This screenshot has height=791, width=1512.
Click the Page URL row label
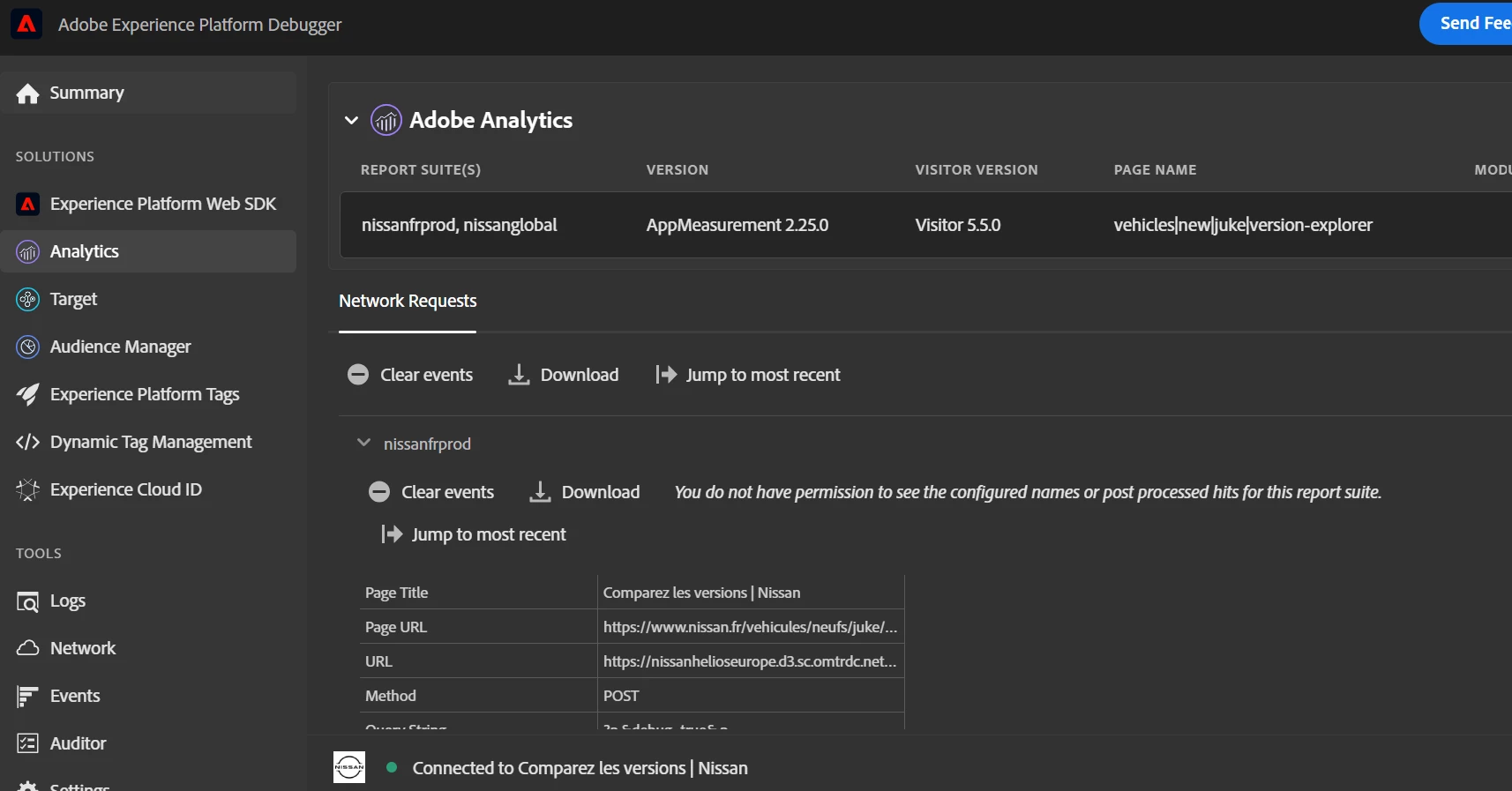(x=396, y=627)
